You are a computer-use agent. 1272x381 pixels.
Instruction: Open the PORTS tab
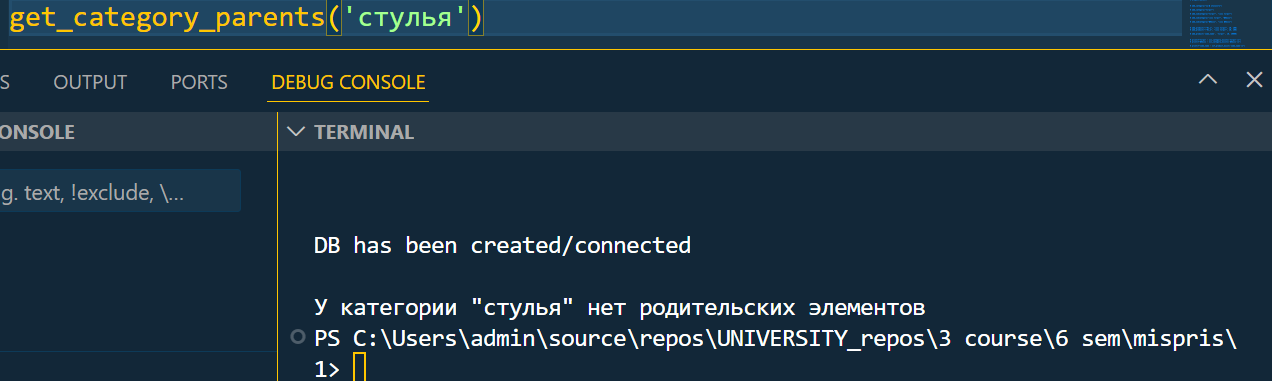point(199,82)
